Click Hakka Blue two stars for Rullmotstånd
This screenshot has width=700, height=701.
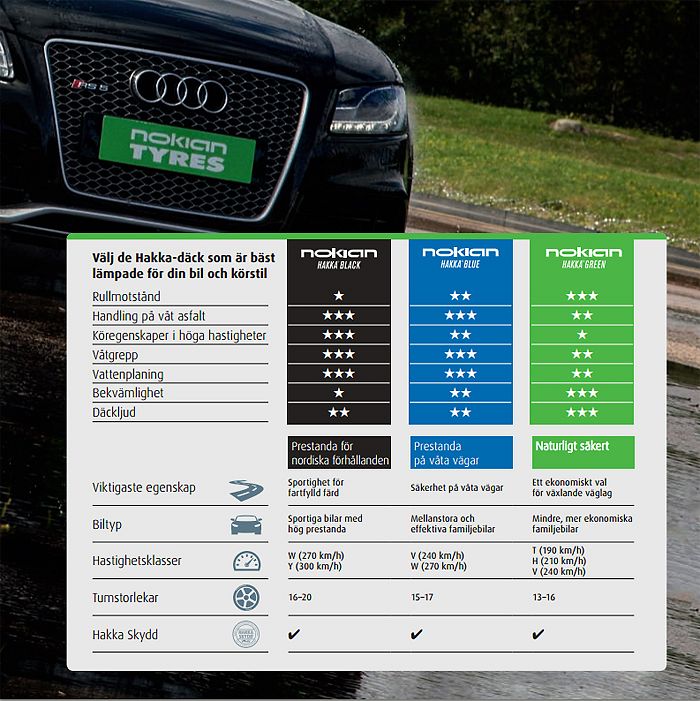[x=460, y=296]
